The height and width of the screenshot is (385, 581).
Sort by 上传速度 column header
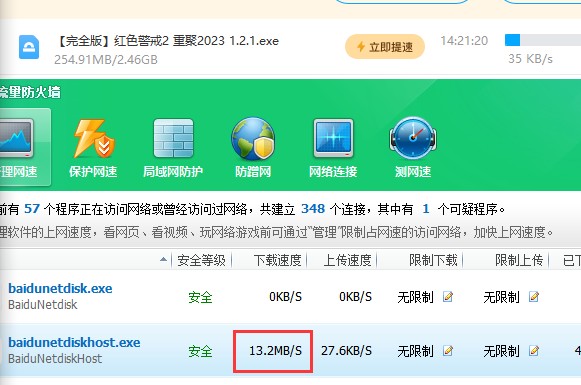pyautogui.click(x=347, y=260)
